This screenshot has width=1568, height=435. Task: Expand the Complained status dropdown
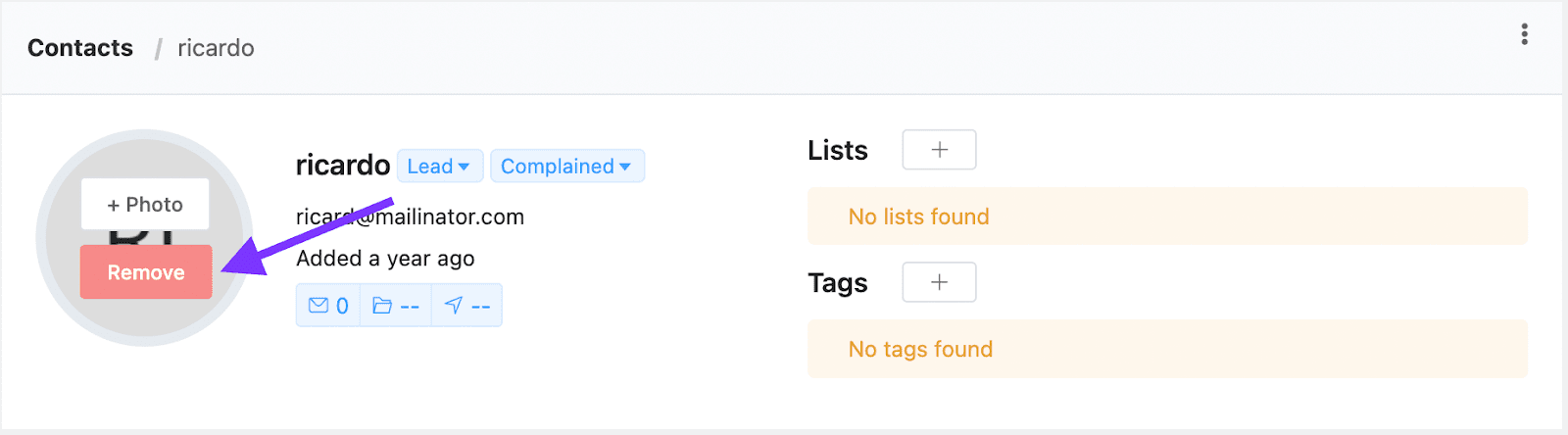point(566,167)
